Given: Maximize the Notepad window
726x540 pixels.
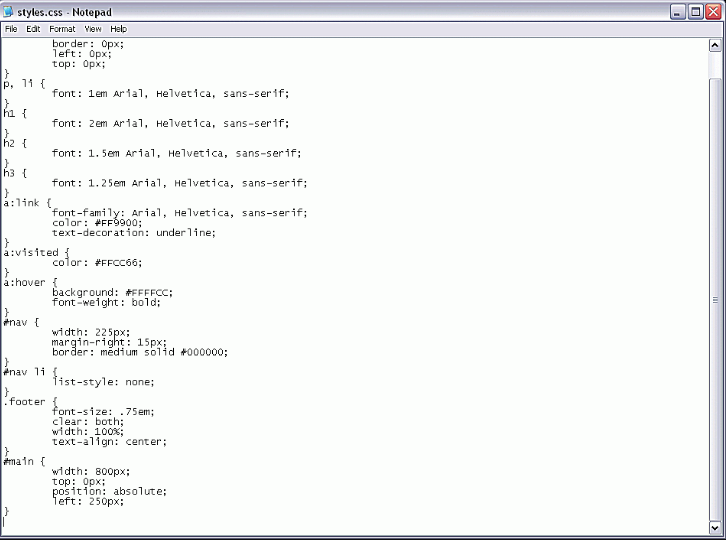Looking at the screenshot, I should [x=695, y=12].
